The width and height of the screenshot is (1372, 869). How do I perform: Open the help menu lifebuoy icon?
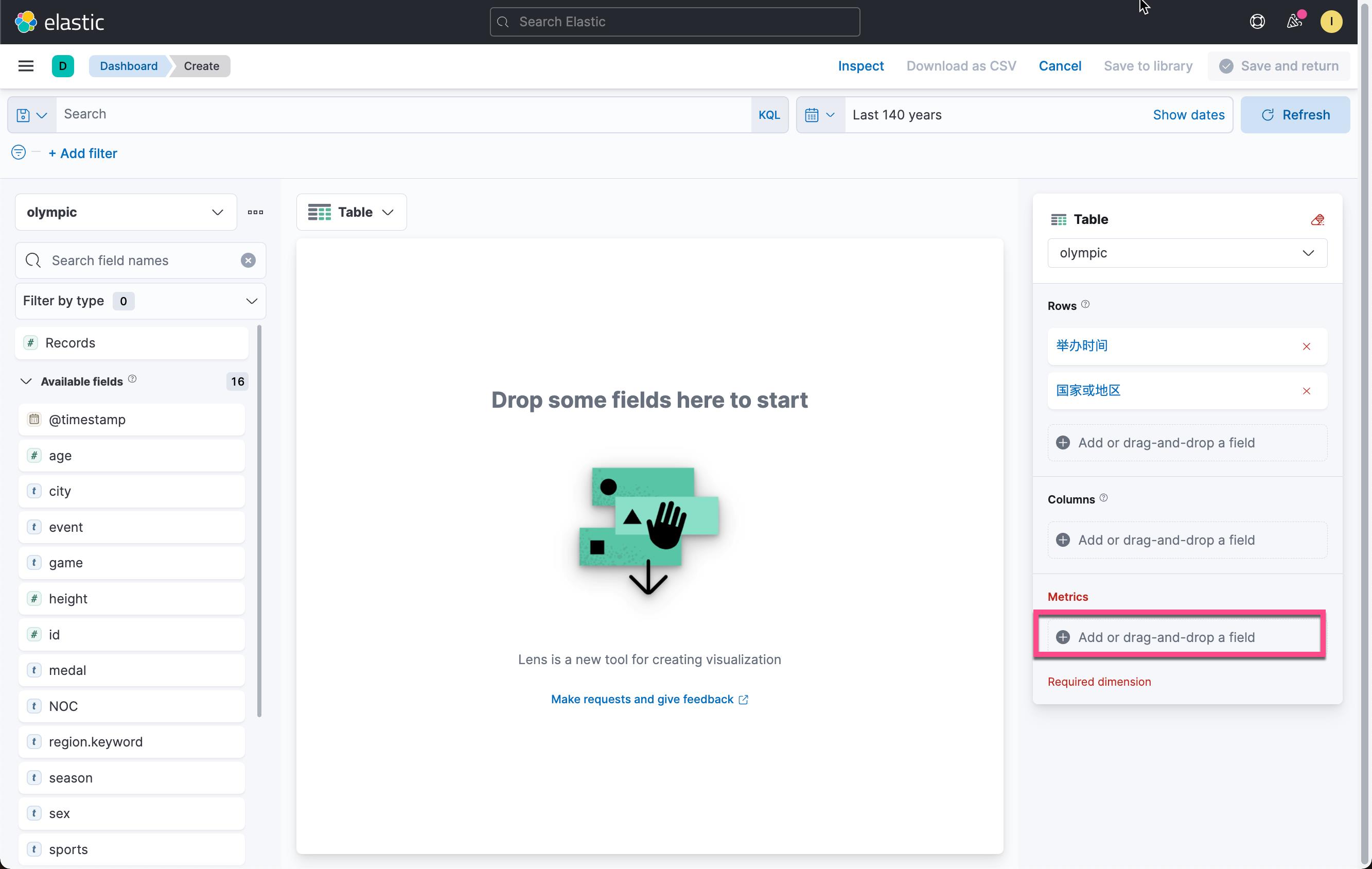[x=1257, y=22]
